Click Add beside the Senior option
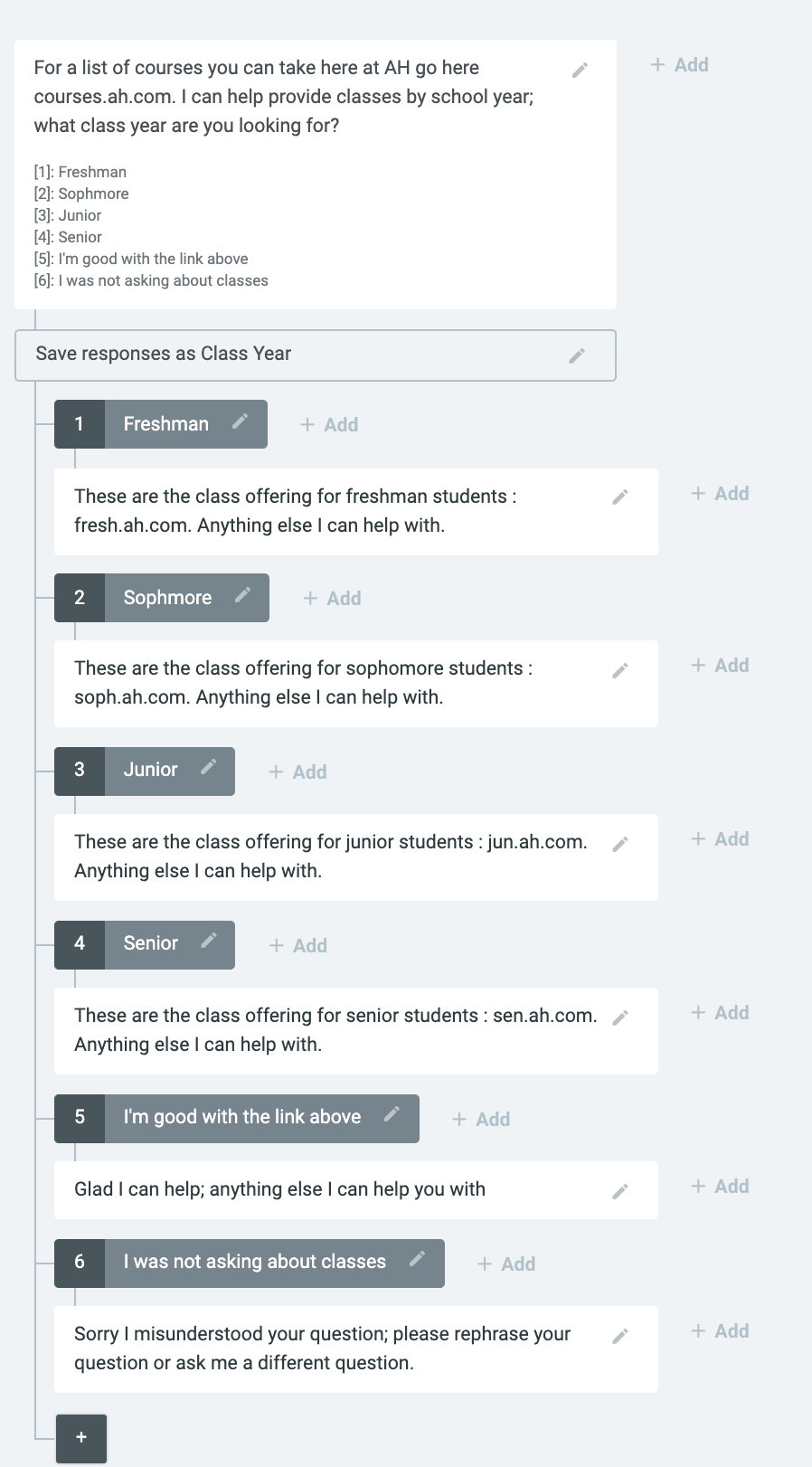 297,946
